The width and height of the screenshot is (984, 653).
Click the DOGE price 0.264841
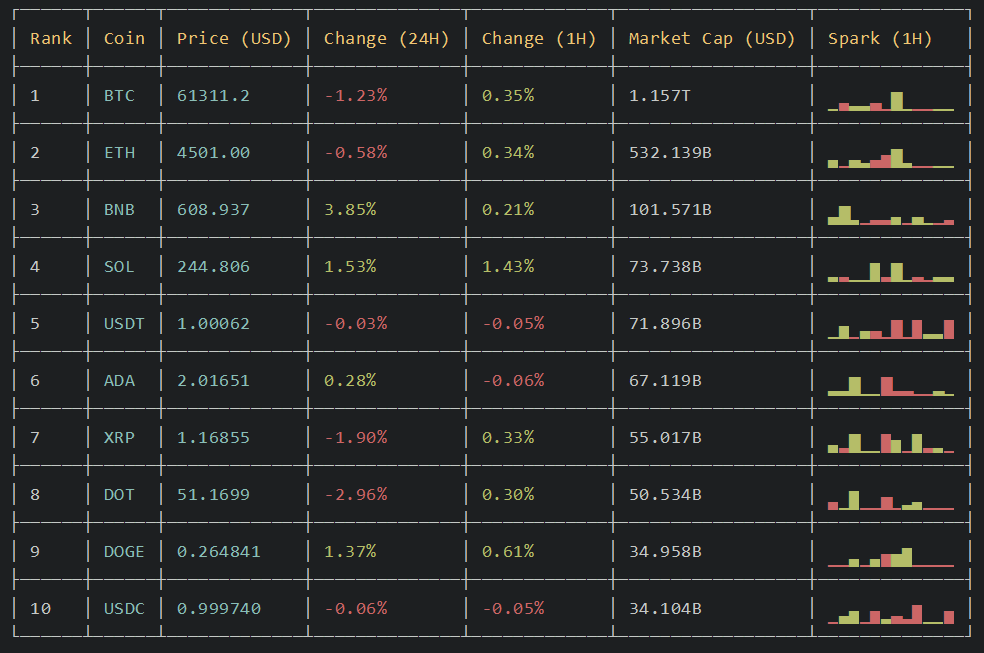[218, 552]
